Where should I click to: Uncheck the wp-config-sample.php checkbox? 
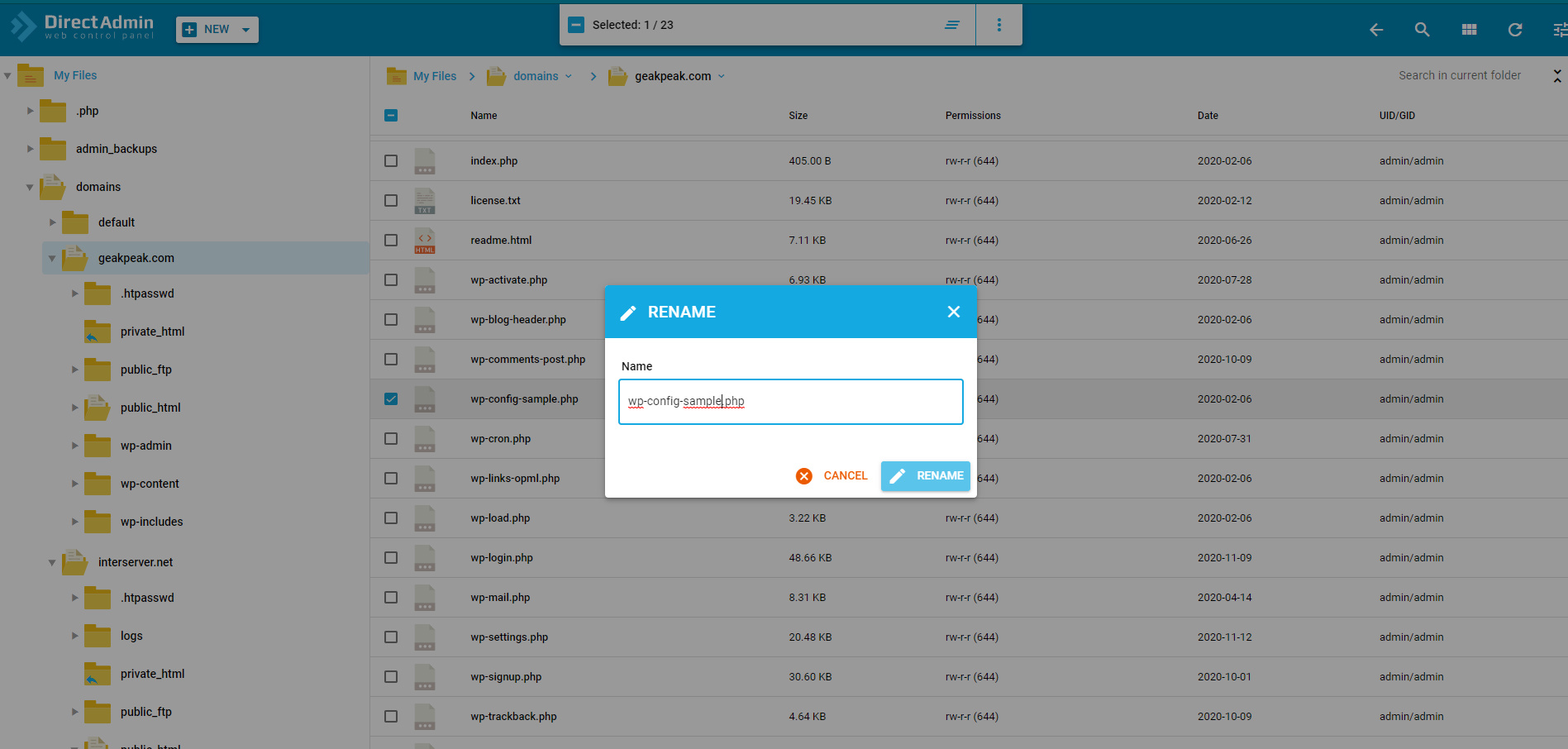pyautogui.click(x=391, y=399)
